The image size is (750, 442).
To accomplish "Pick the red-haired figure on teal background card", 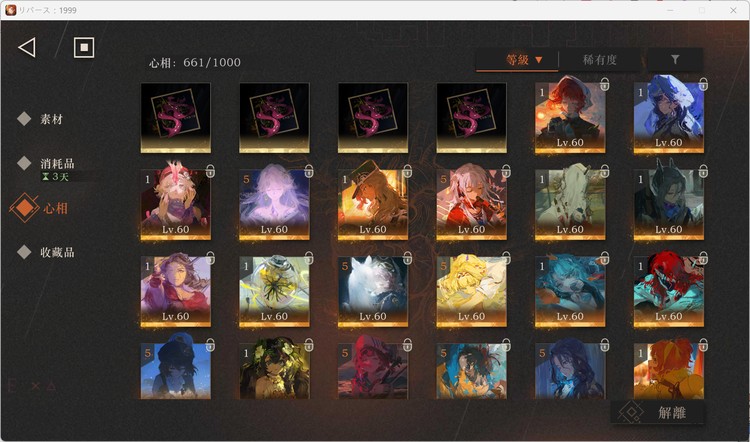I will pos(668,292).
